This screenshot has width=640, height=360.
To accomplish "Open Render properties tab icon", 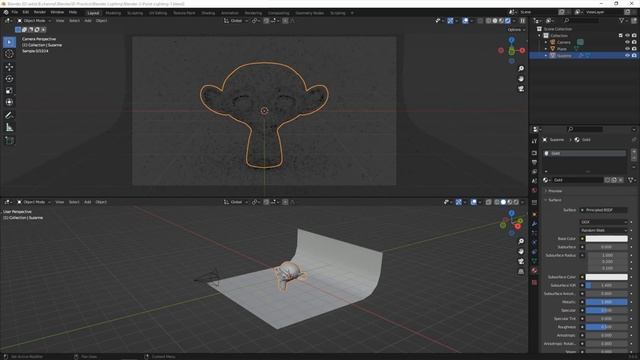I will pos(534,153).
